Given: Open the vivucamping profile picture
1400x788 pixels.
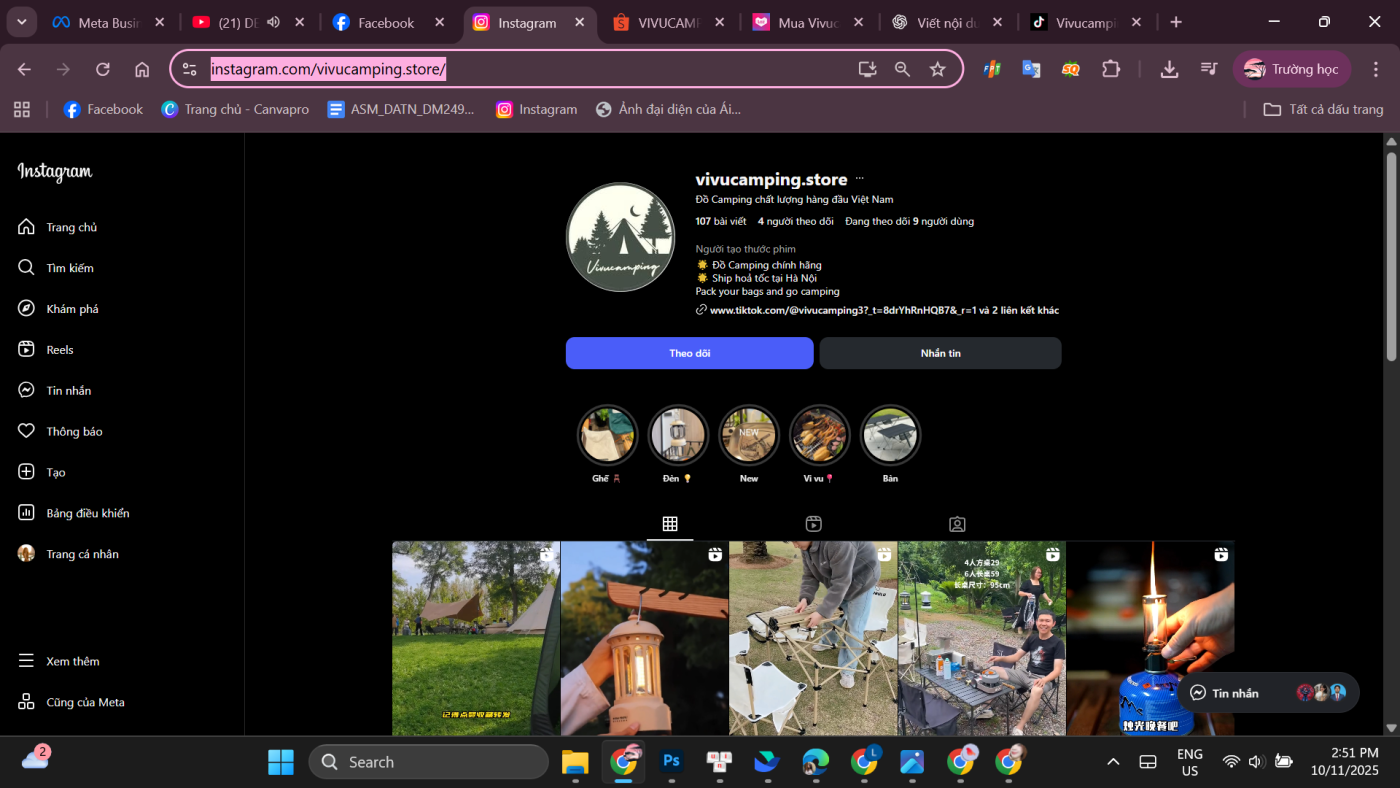Looking at the screenshot, I should [620, 237].
